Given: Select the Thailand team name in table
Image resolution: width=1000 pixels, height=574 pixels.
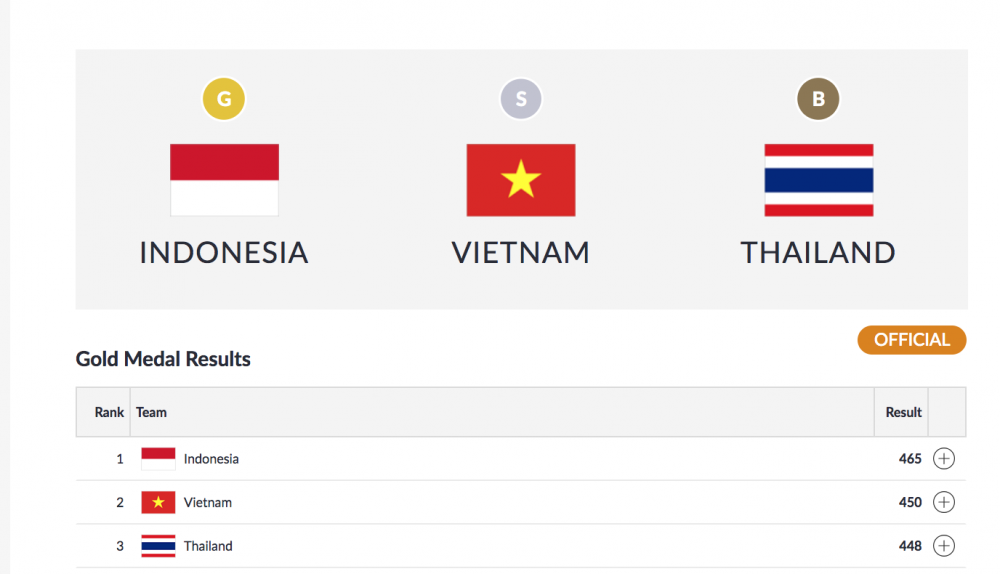Looking at the screenshot, I should click(208, 546).
